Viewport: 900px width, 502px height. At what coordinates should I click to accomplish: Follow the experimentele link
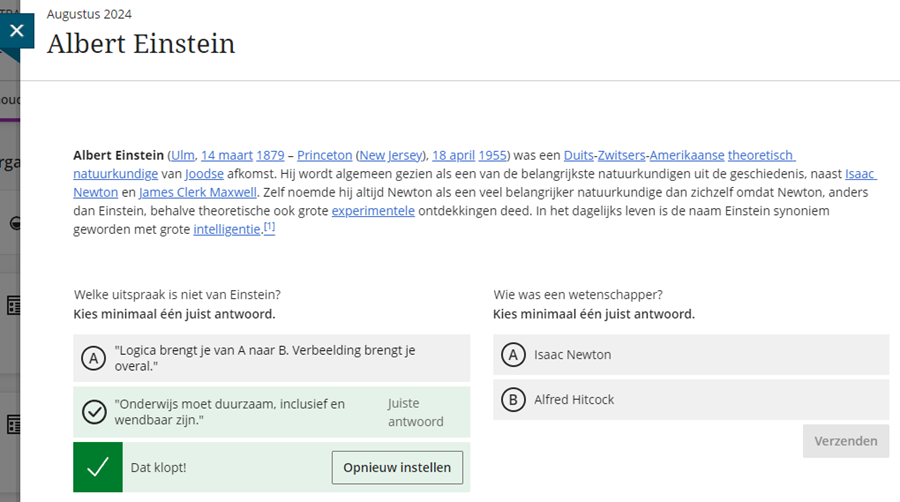[x=373, y=211]
